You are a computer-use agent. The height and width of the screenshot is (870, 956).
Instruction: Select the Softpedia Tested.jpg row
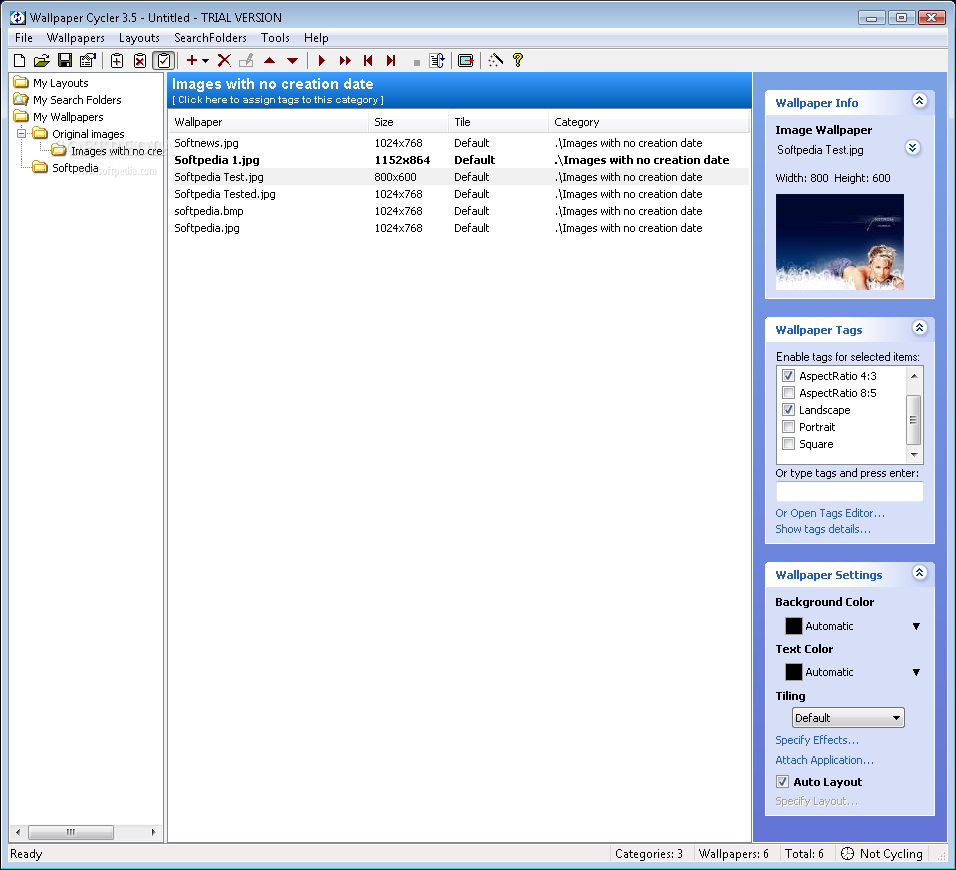coord(458,194)
